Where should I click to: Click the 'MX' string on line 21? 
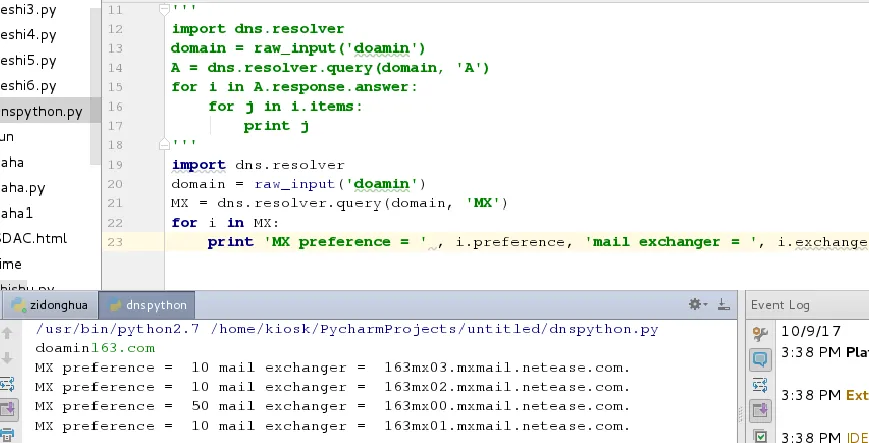click(x=483, y=203)
